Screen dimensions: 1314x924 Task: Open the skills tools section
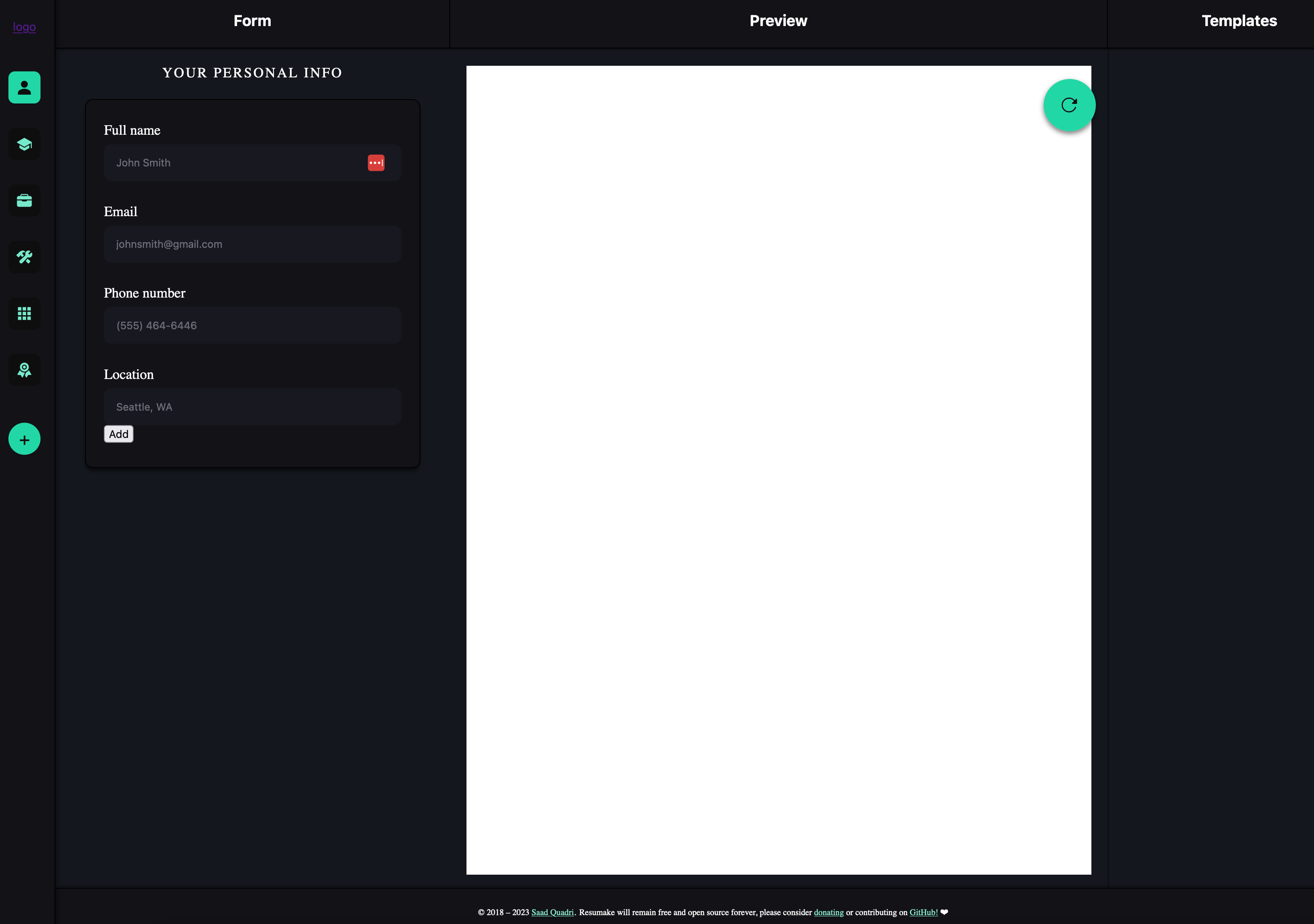pyautogui.click(x=24, y=257)
